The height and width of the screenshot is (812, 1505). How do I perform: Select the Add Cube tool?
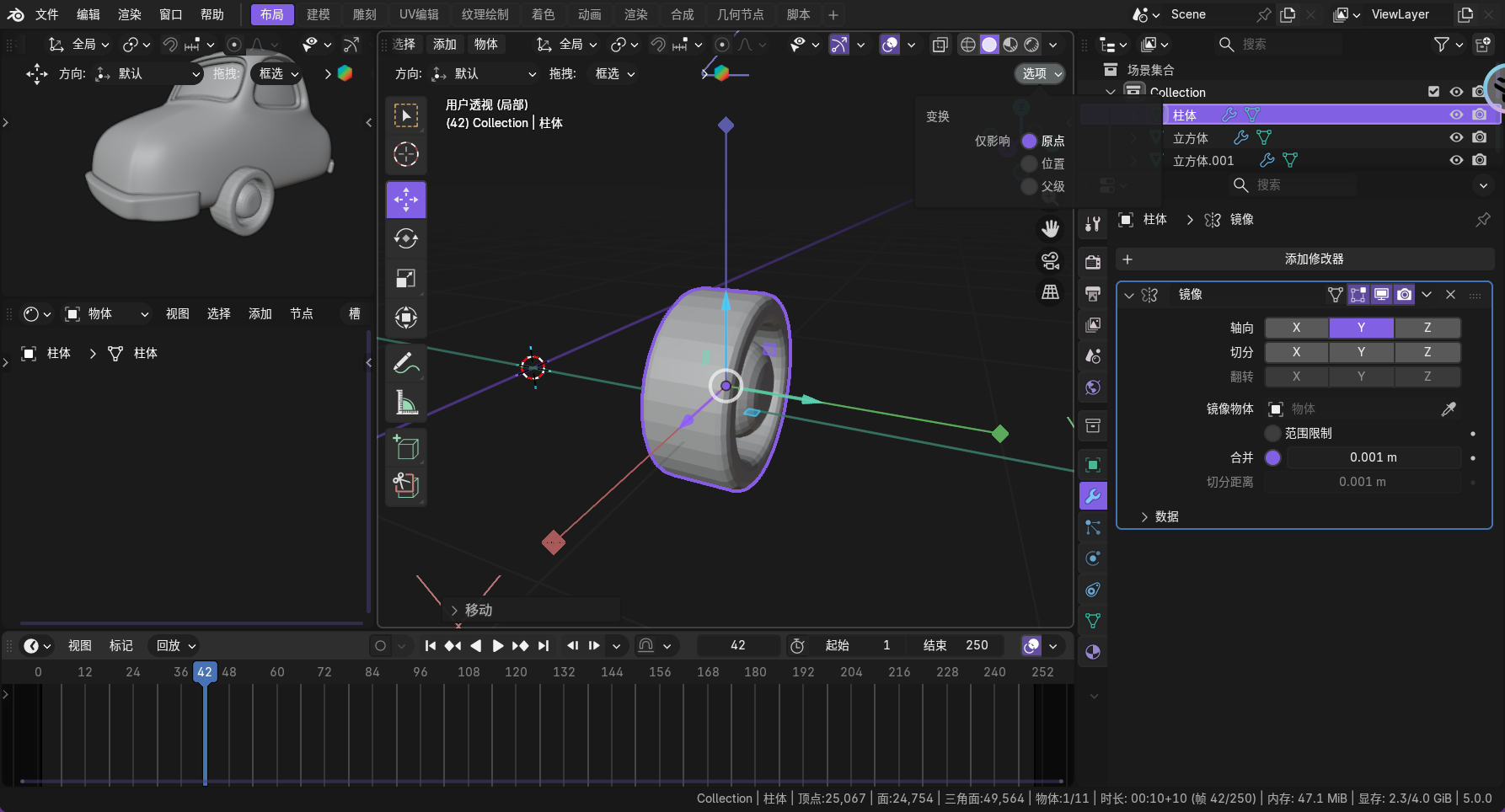(406, 446)
